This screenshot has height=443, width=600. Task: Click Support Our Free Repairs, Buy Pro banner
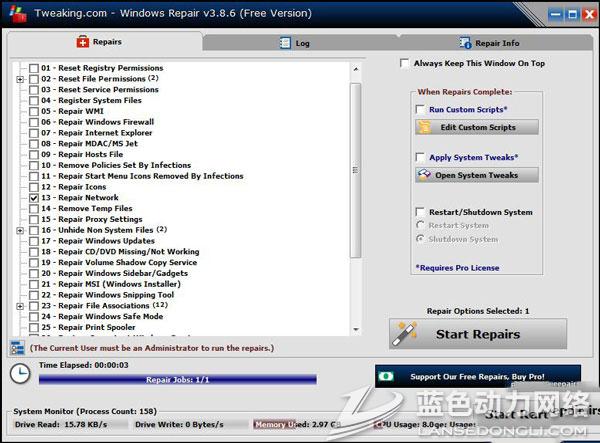click(477, 377)
